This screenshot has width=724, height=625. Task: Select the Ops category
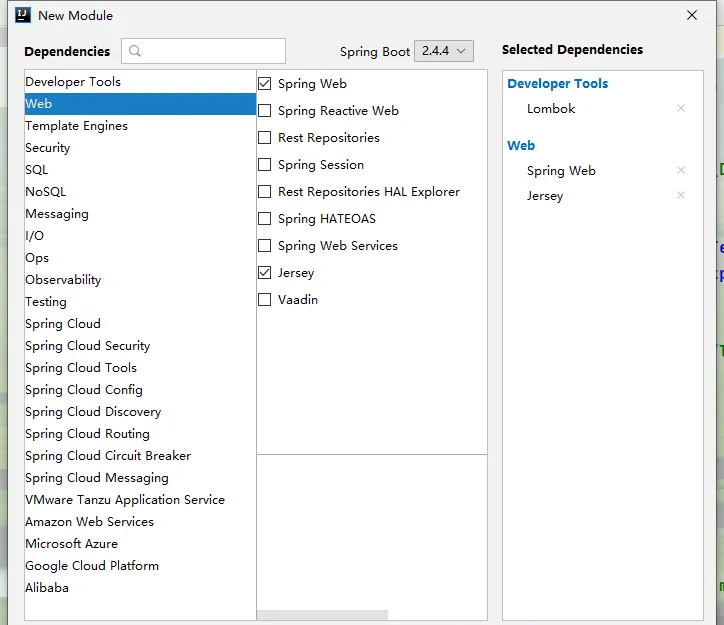[x=140, y=258]
